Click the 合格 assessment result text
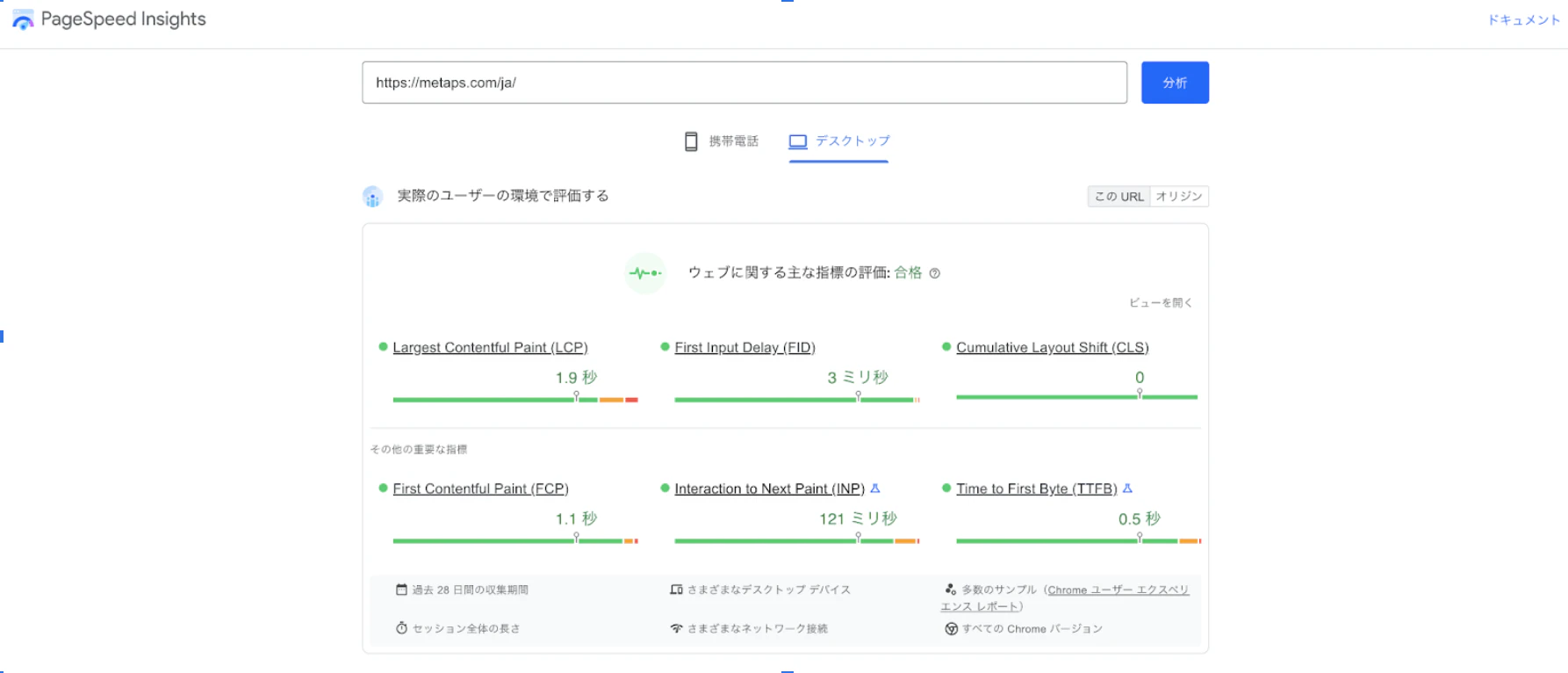 [x=908, y=272]
